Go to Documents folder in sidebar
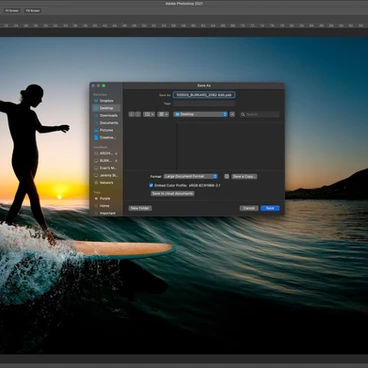 tap(106, 123)
